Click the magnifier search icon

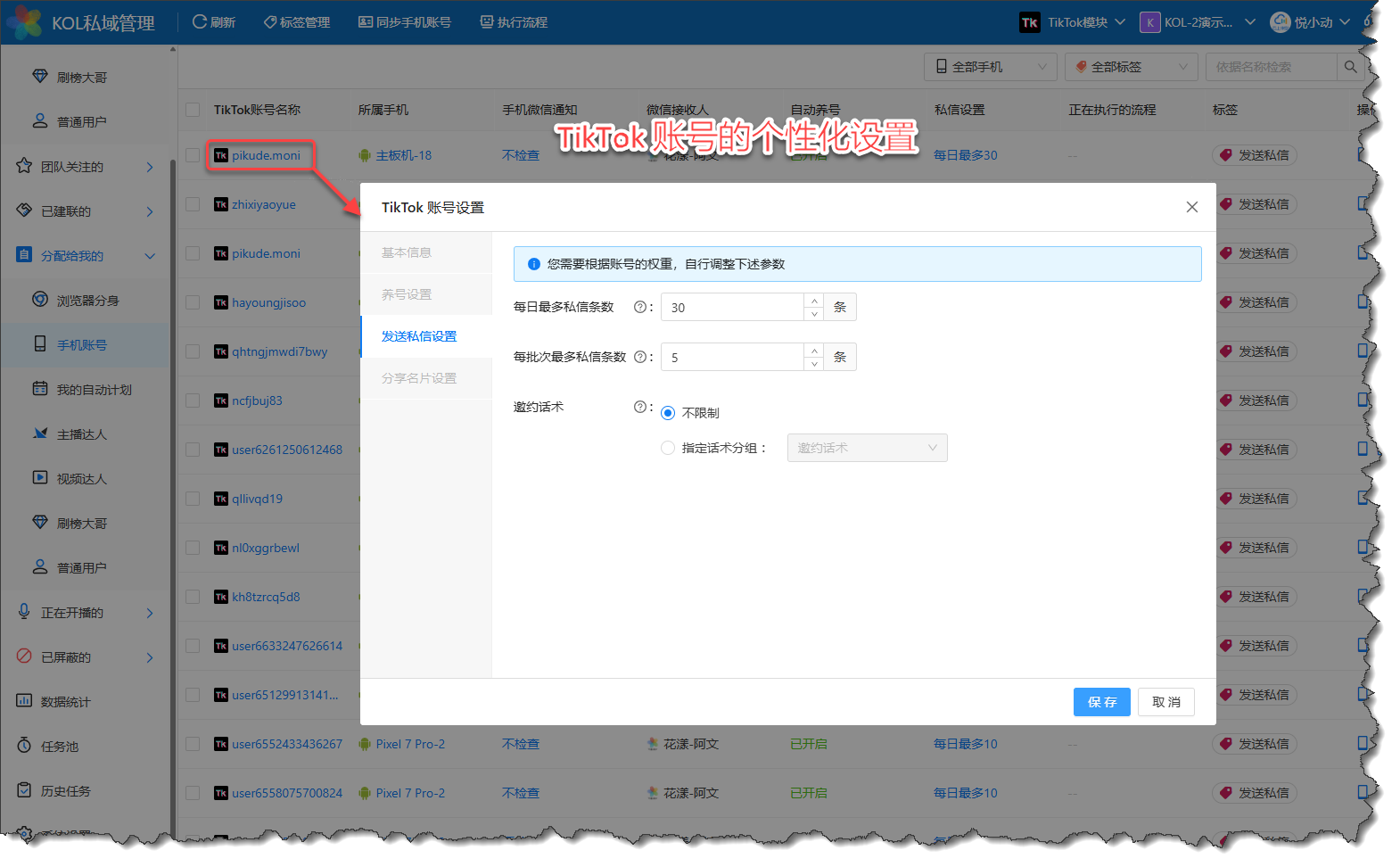click(1350, 67)
